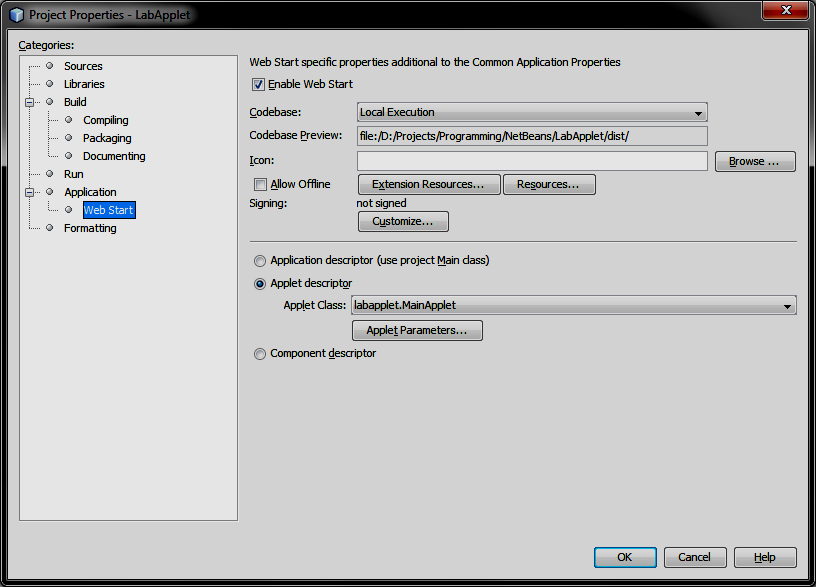The height and width of the screenshot is (587, 816).
Task: Close the Project Properties dialog
Action: point(786,10)
